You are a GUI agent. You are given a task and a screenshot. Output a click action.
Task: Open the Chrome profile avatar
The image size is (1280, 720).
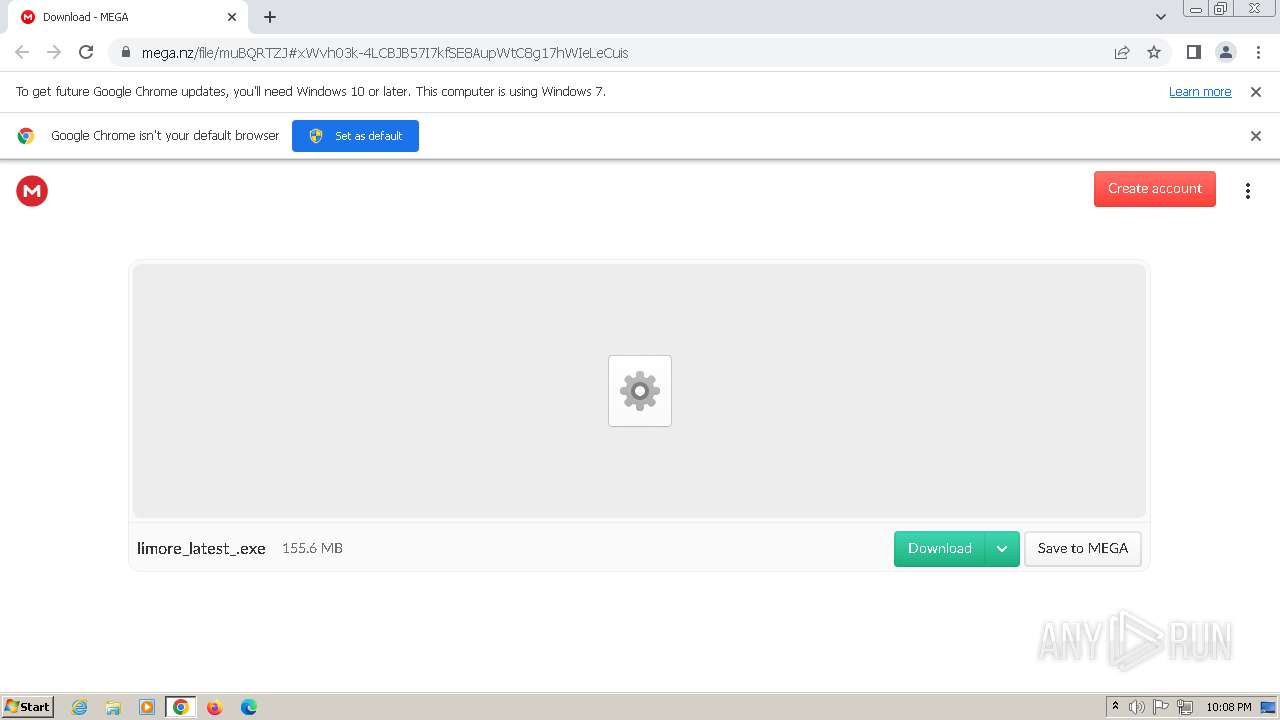coord(1226,52)
